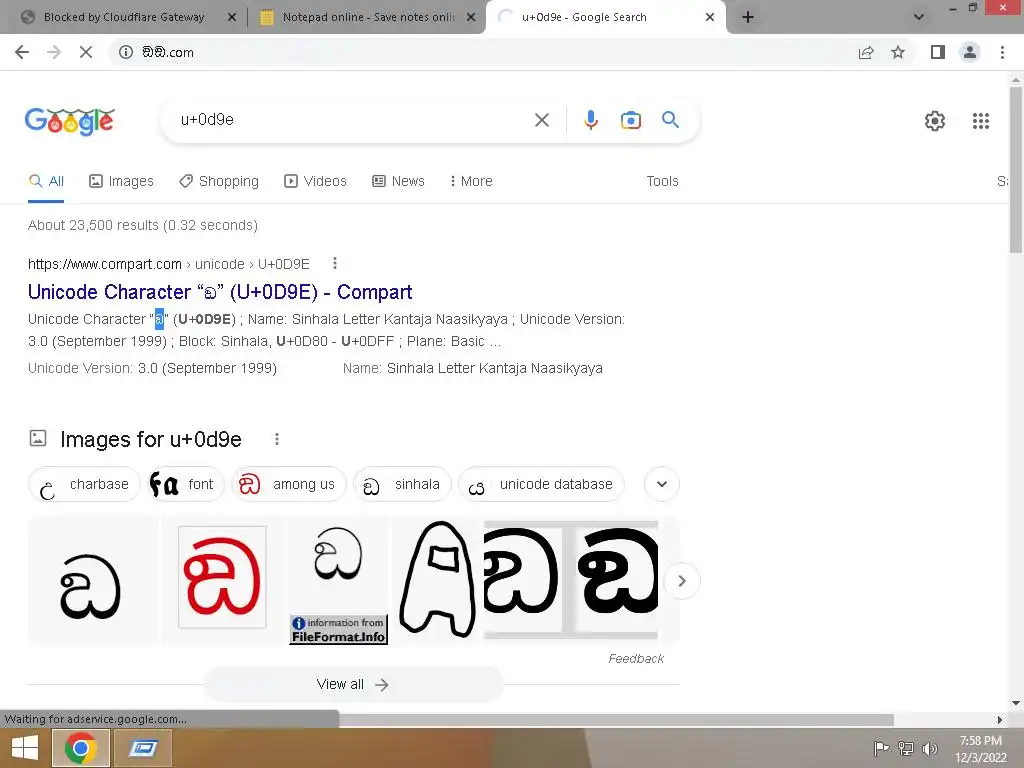The height and width of the screenshot is (768, 1024).
Task: Switch to News results
Action: (x=398, y=181)
